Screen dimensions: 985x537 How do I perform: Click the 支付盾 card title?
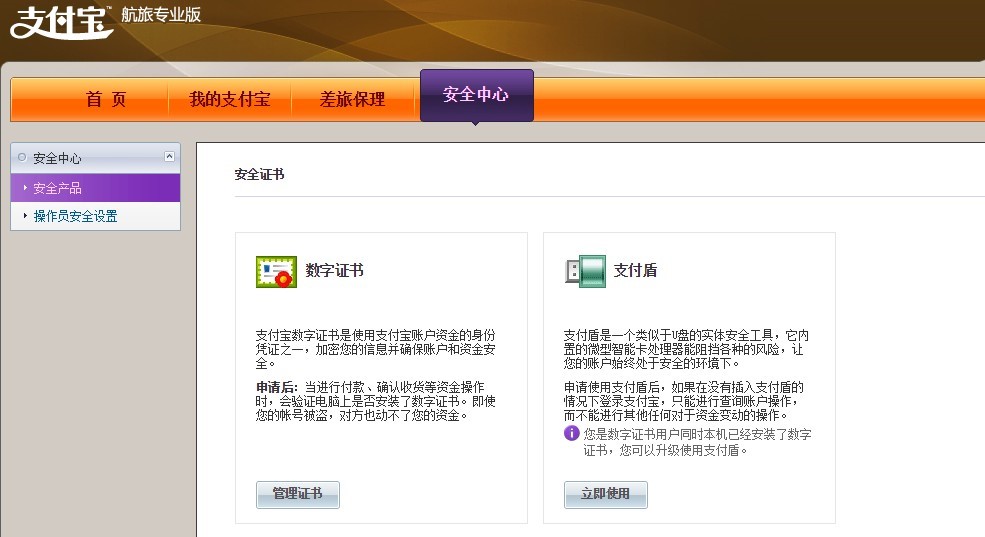click(635, 271)
